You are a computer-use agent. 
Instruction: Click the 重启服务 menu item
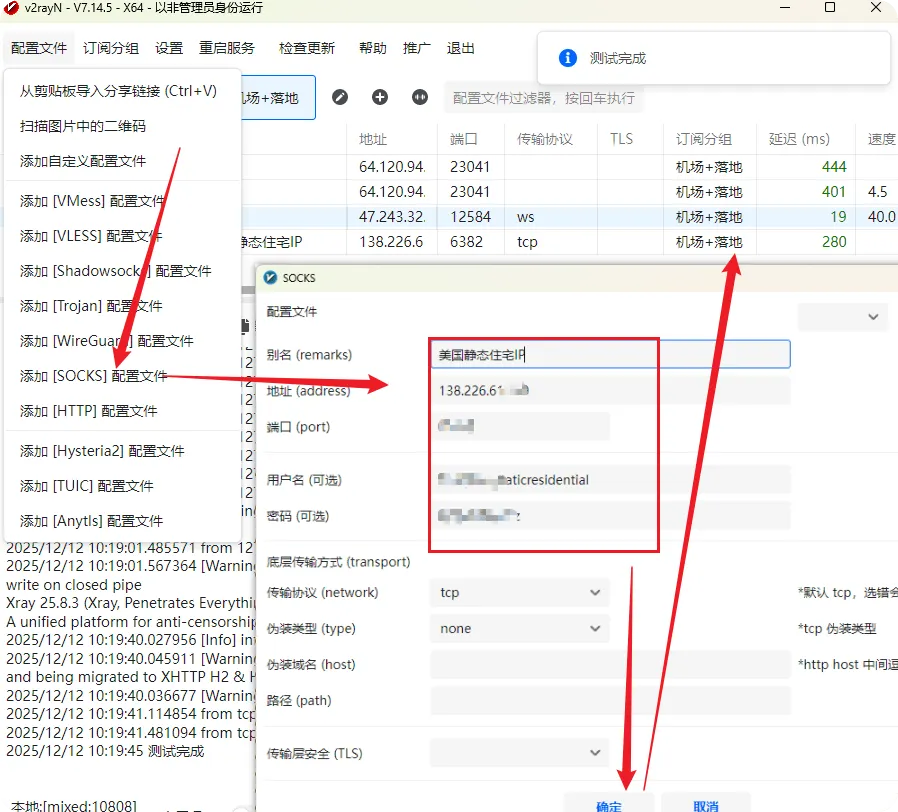pyautogui.click(x=227, y=48)
